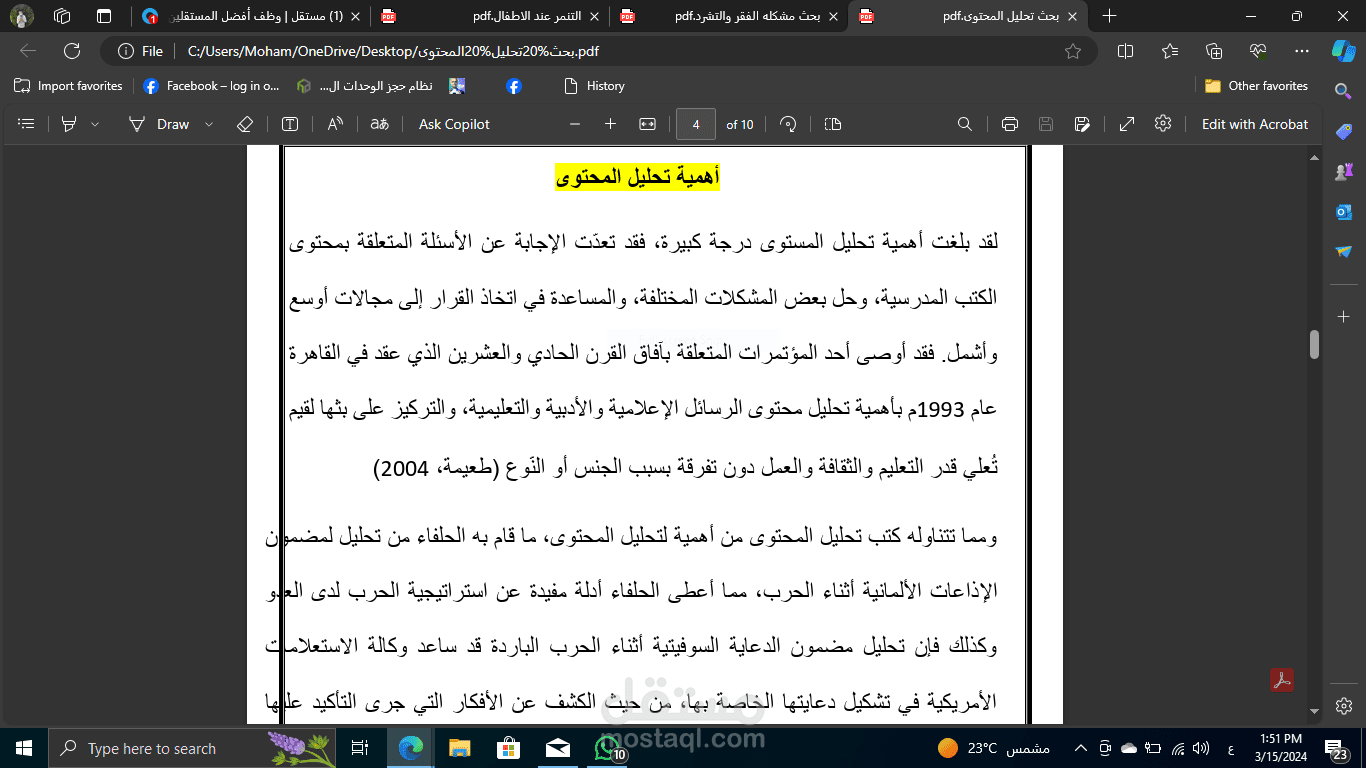
Task: Print the PDF document
Action: click(x=1010, y=124)
